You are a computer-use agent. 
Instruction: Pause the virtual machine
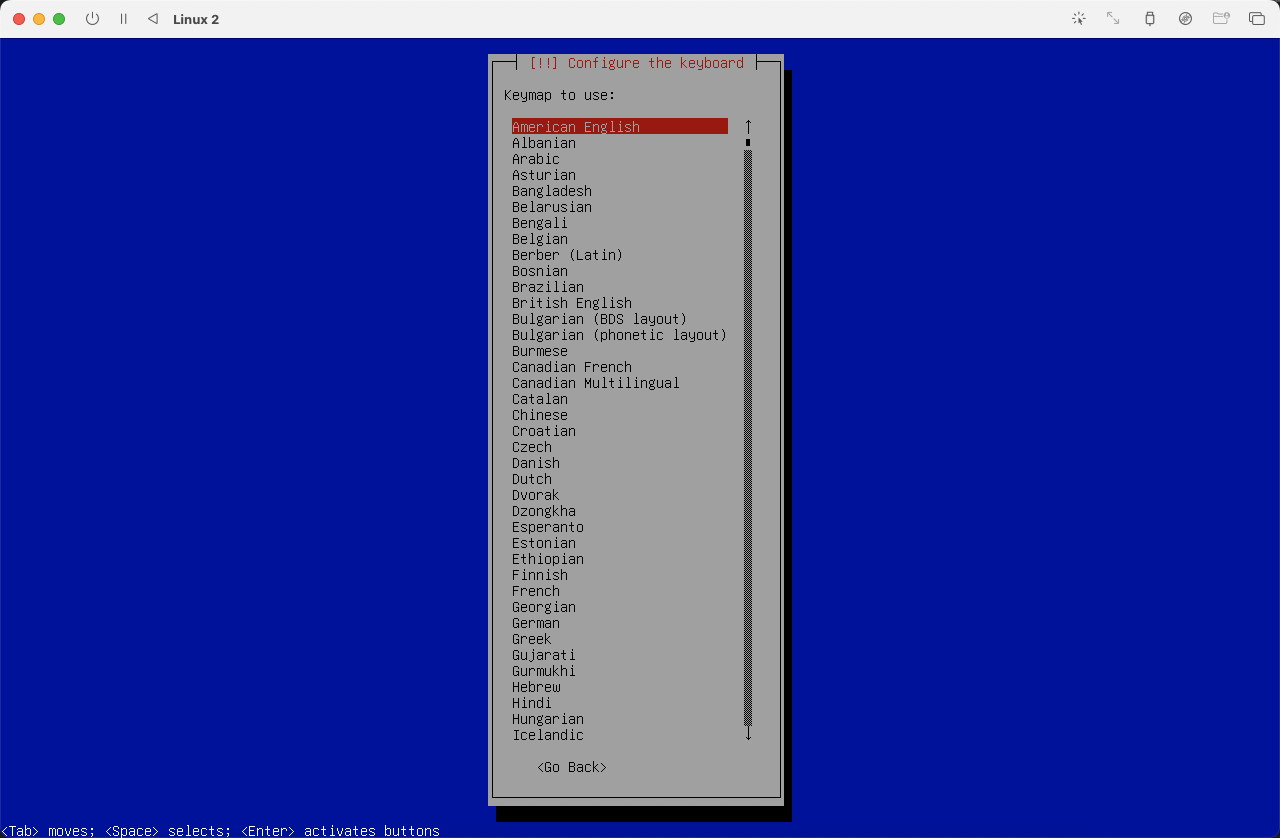124,18
